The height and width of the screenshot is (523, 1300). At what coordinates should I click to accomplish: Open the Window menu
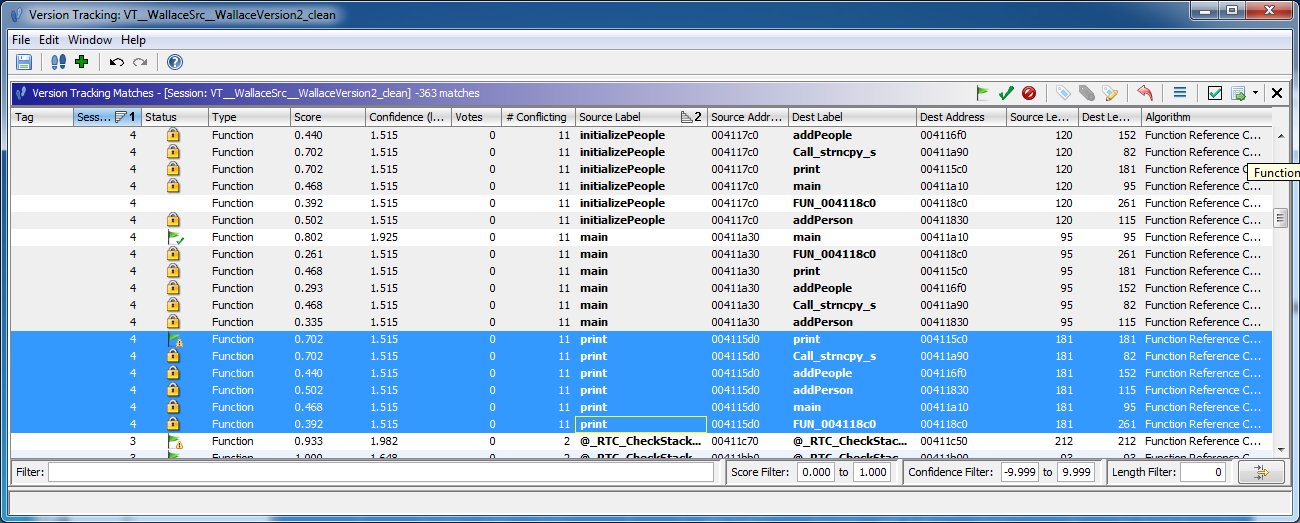tap(90, 40)
